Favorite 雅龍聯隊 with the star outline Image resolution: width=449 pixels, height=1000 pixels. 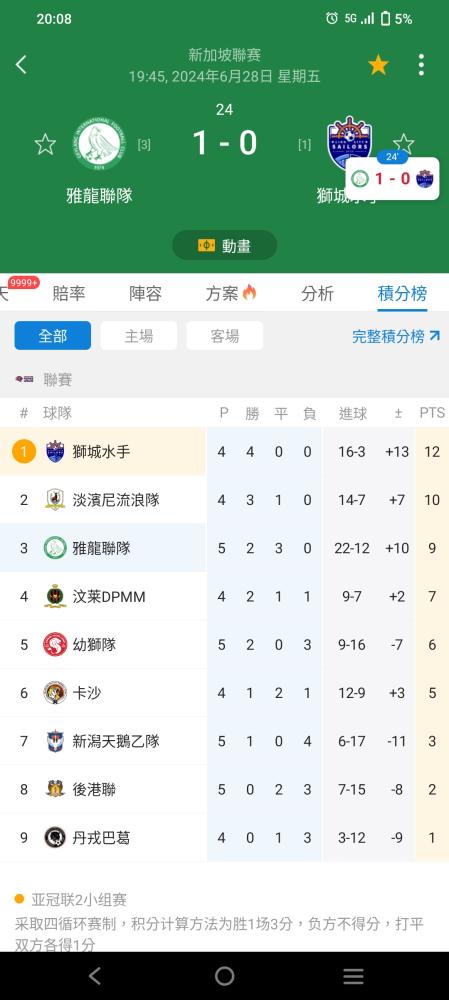tap(45, 144)
